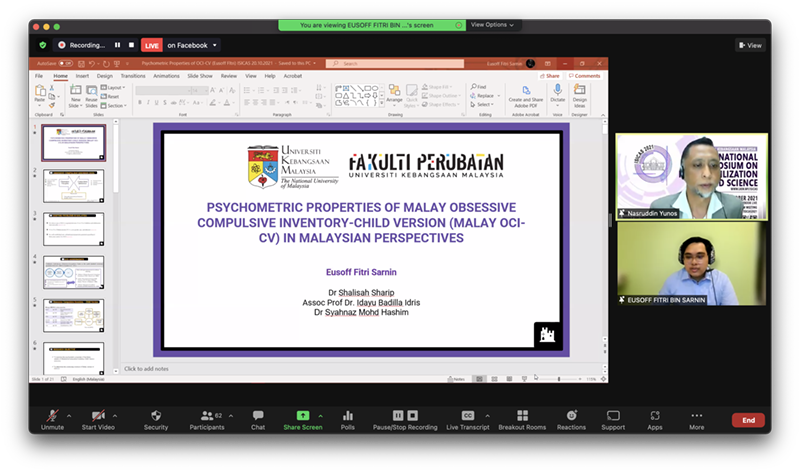The image size is (800, 472).
Task: Open the Apps panel
Action: (655, 418)
